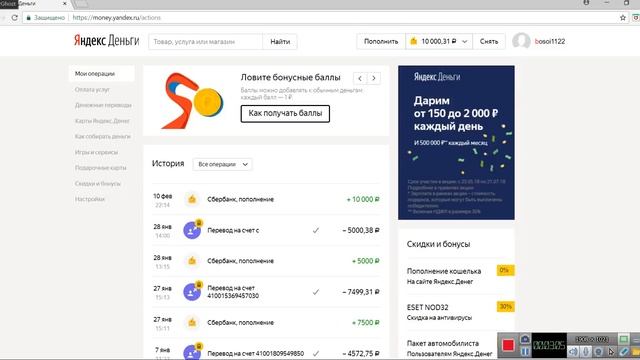640x360 pixels.
Task: Open Игры и сервисы in the sidebar
Action: [x=96, y=152]
